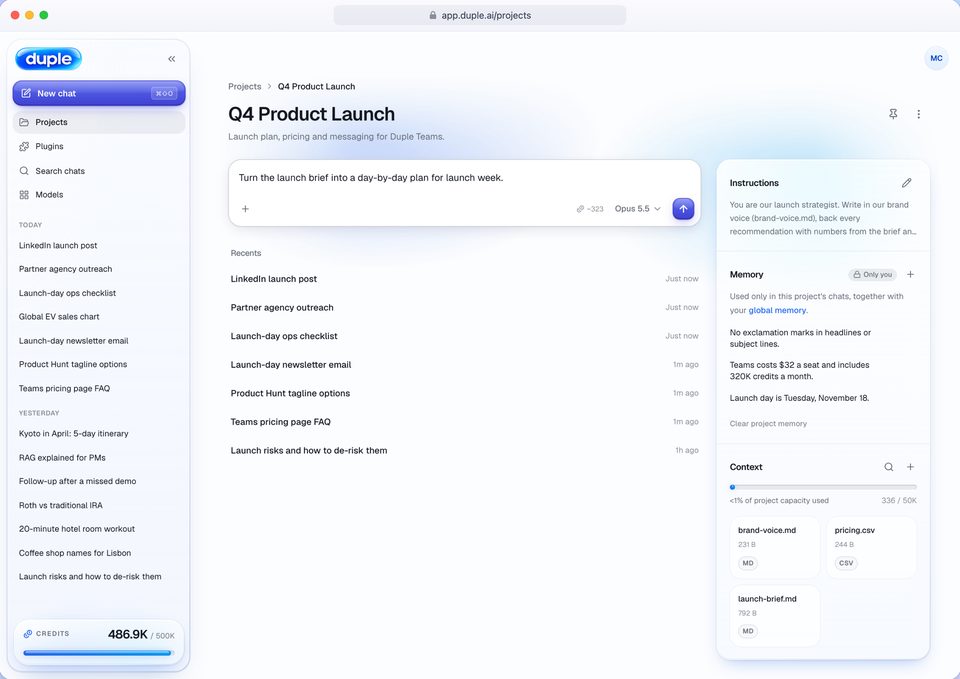Click memory 'Launch day is Tuesday, November 18'

799,398
